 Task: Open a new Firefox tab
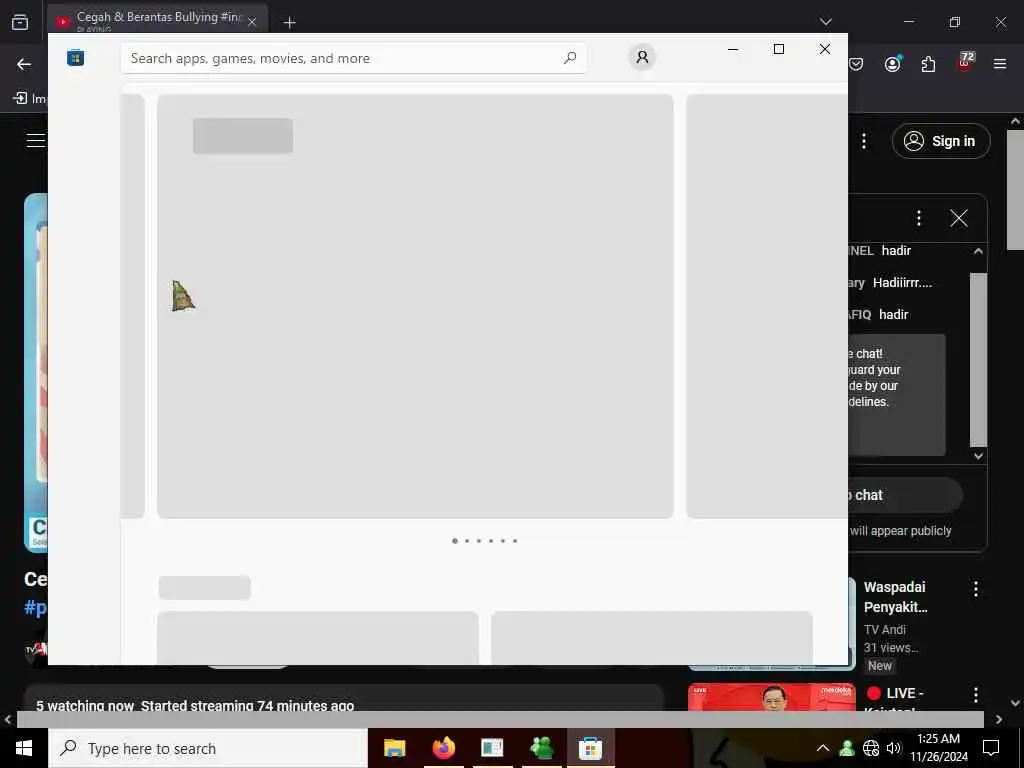[x=289, y=22]
